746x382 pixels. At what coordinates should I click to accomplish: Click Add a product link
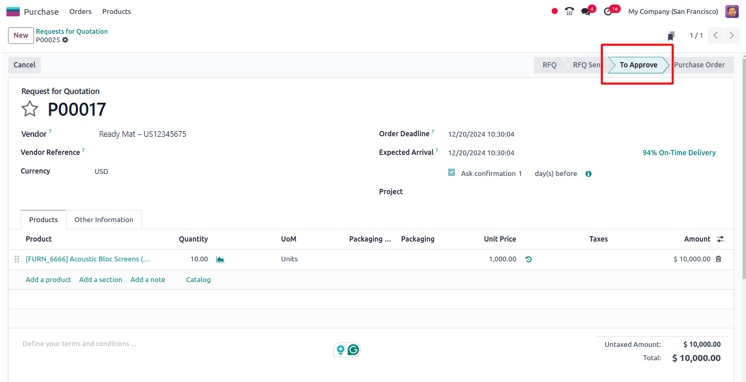click(x=48, y=280)
